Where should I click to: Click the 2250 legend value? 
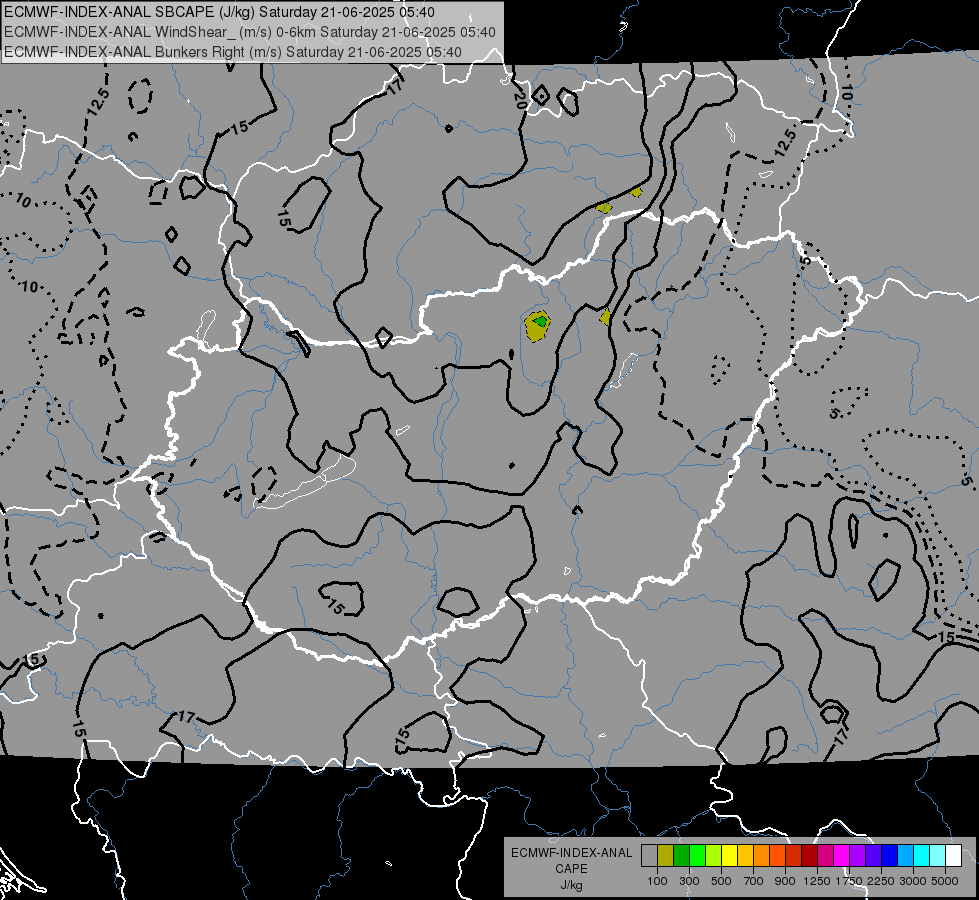coord(881,881)
